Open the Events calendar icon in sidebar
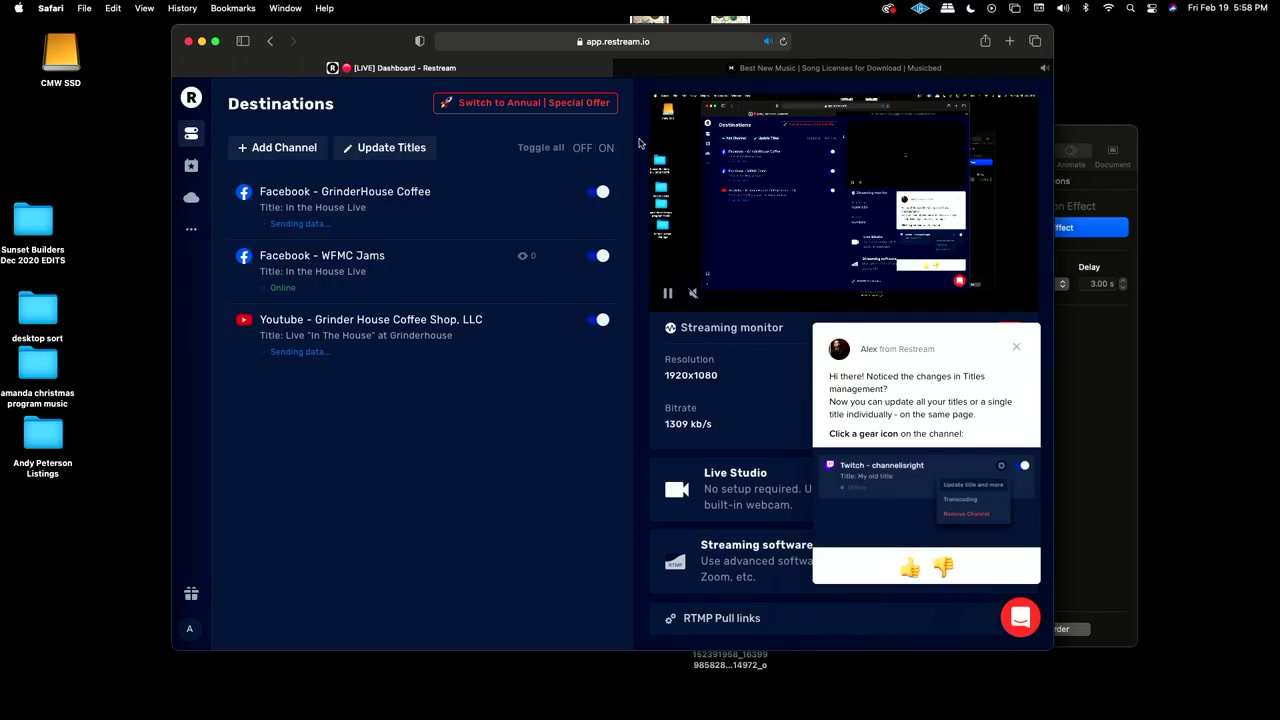1280x720 pixels. coord(191,165)
